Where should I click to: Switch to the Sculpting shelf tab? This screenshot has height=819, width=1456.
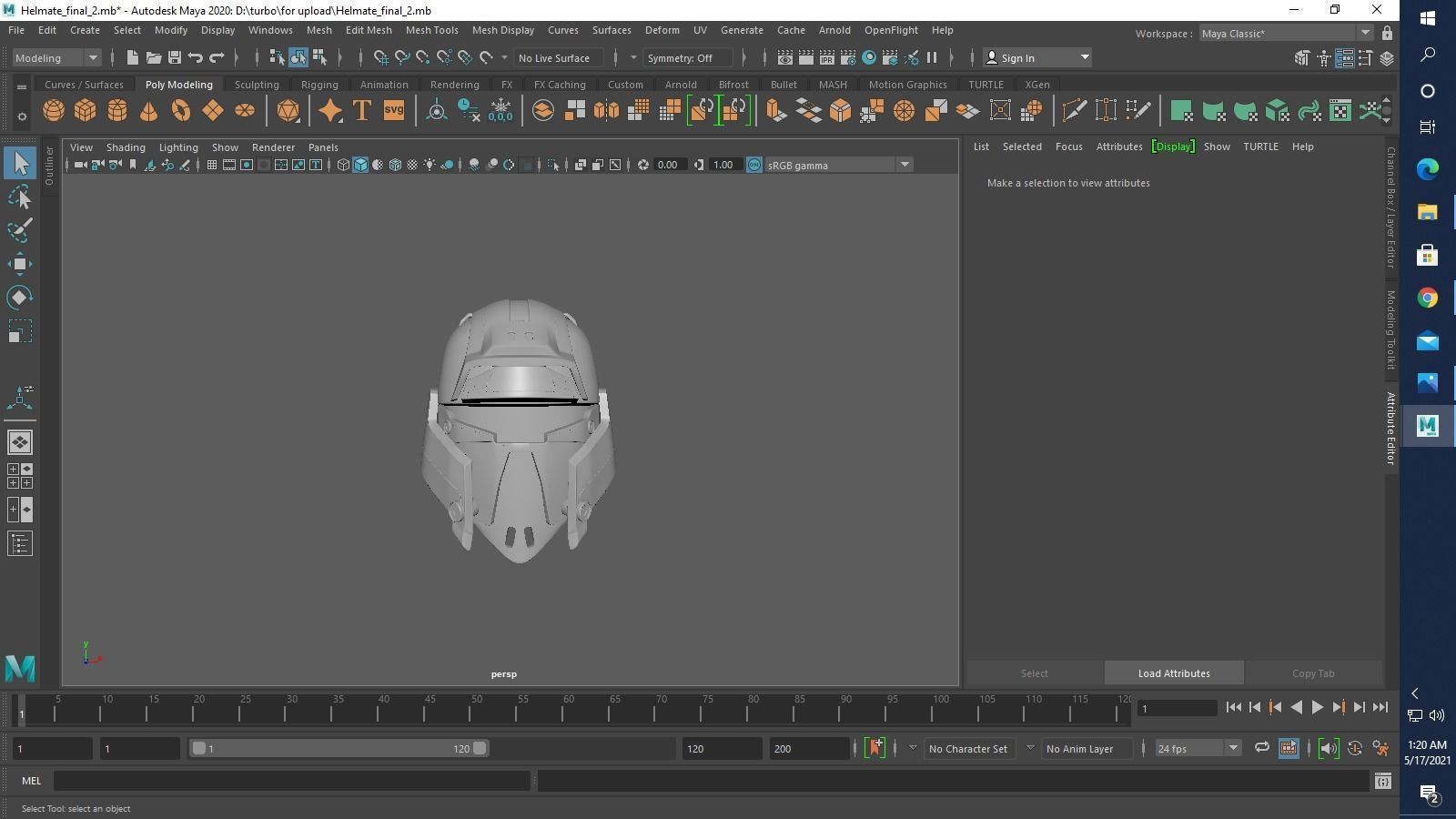(257, 85)
